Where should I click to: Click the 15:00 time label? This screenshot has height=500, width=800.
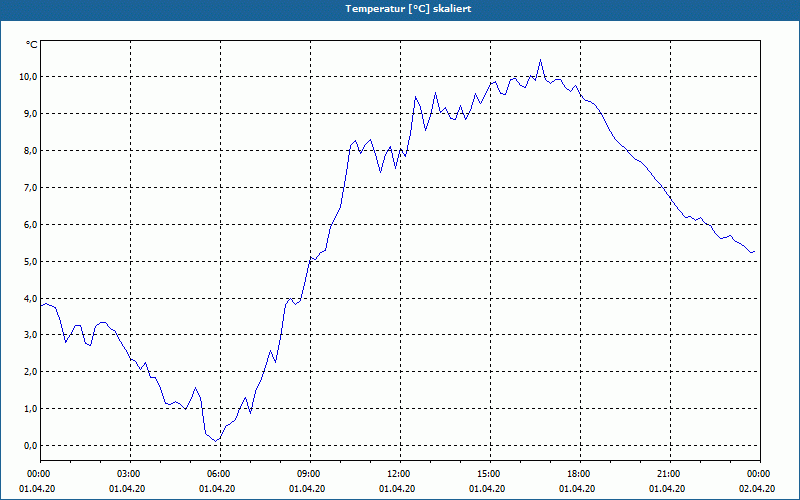click(x=490, y=474)
